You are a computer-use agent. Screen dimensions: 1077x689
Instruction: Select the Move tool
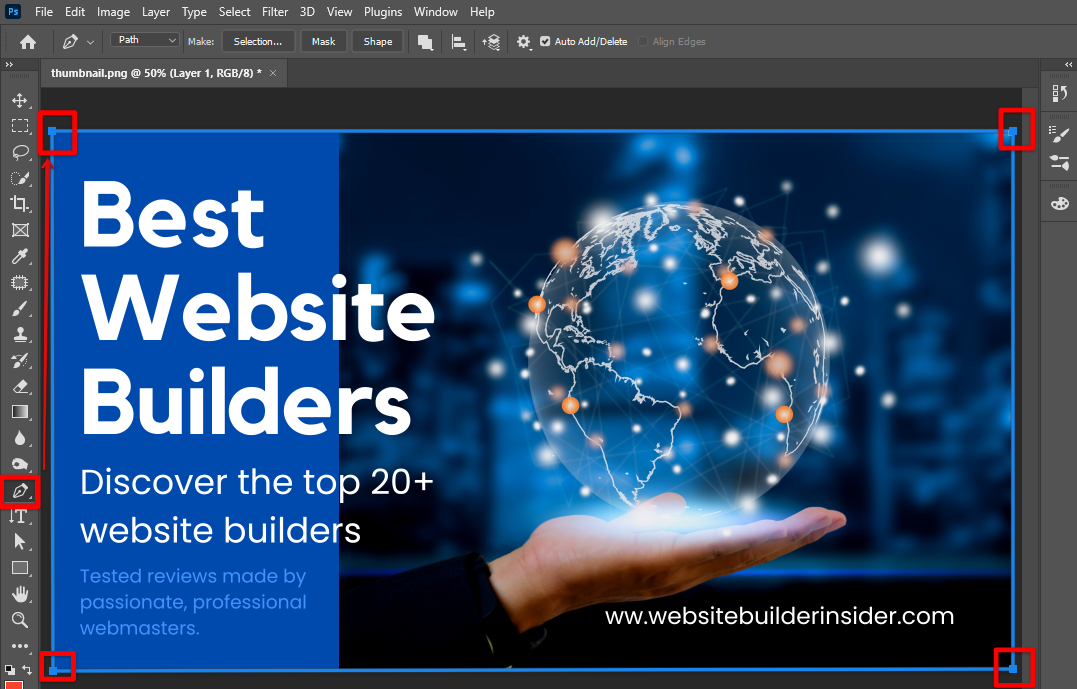[20, 100]
